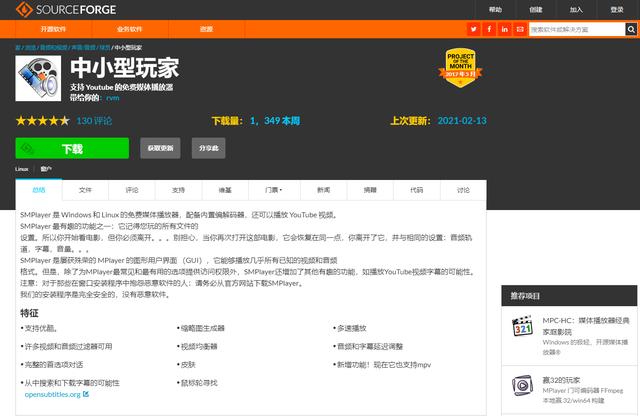Switch to the 代码 tab
640x416 pixels.
pyautogui.click(x=417, y=190)
